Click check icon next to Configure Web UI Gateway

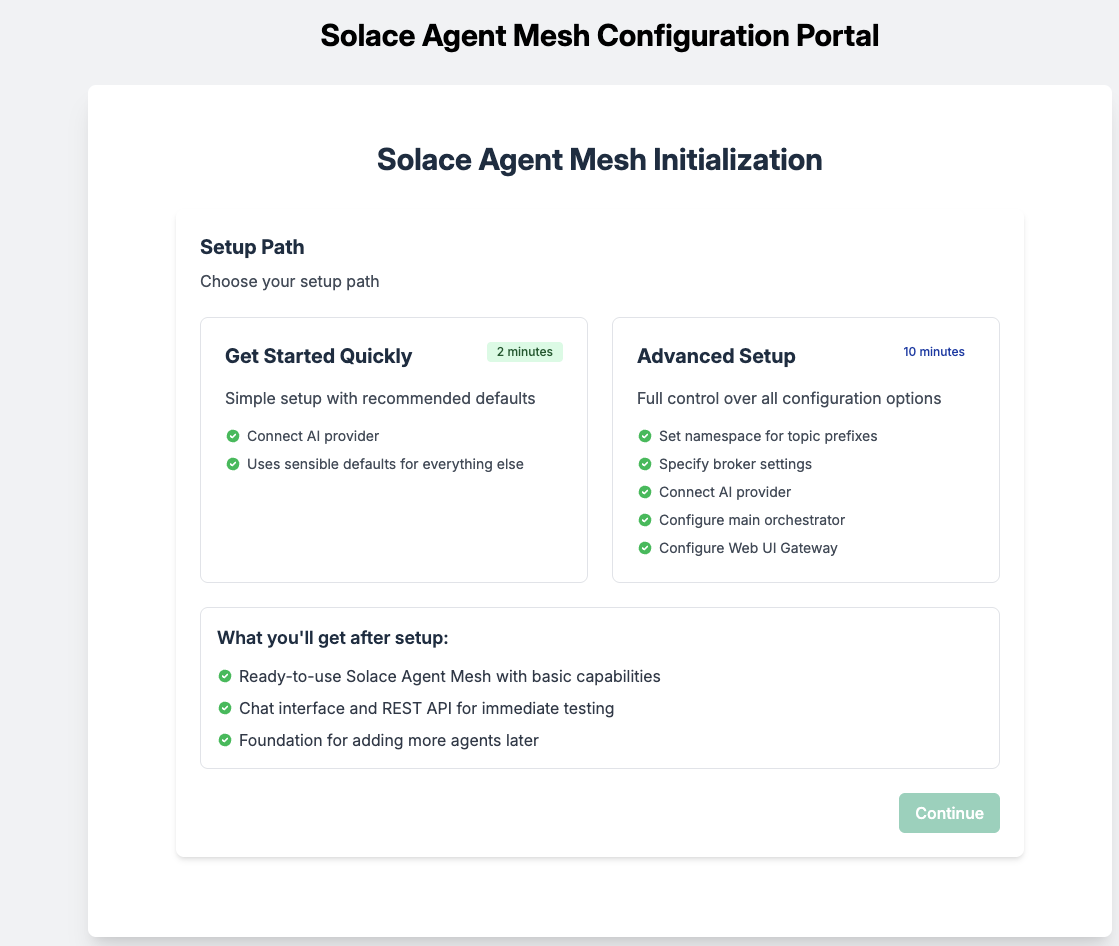pyautogui.click(x=644, y=548)
